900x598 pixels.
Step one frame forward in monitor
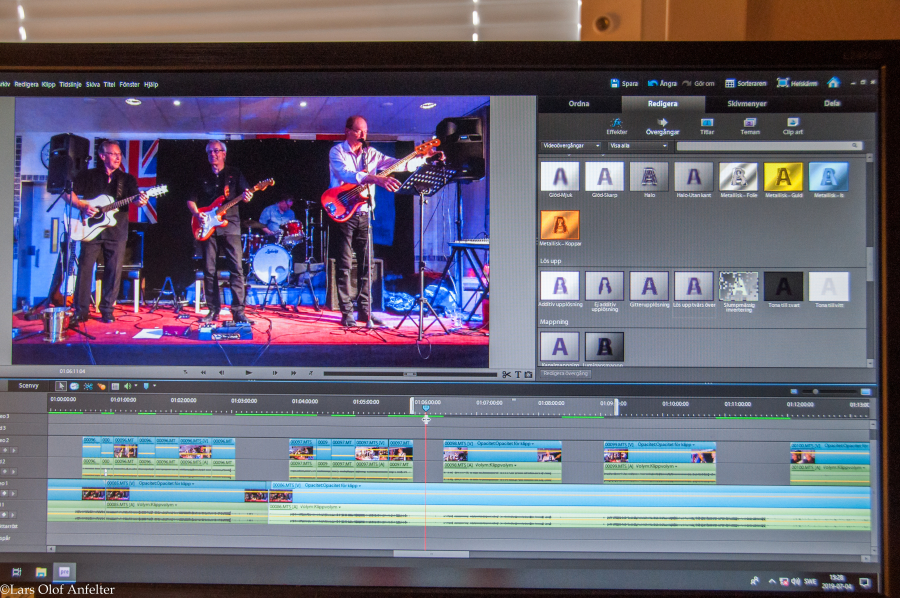[275, 372]
